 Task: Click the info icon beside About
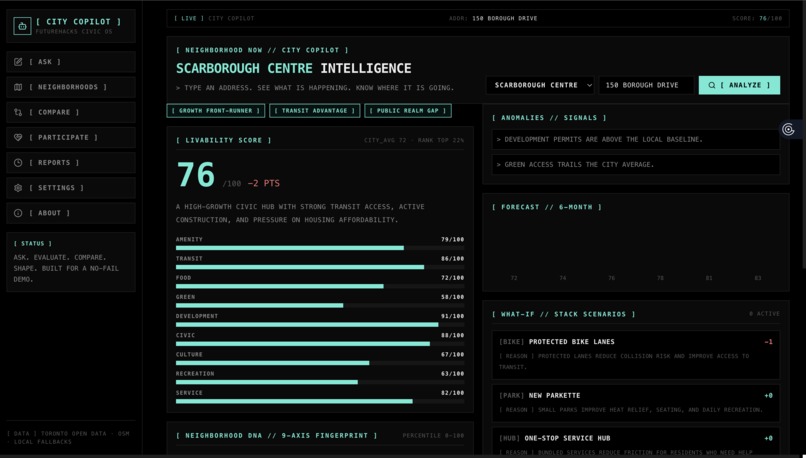point(18,213)
